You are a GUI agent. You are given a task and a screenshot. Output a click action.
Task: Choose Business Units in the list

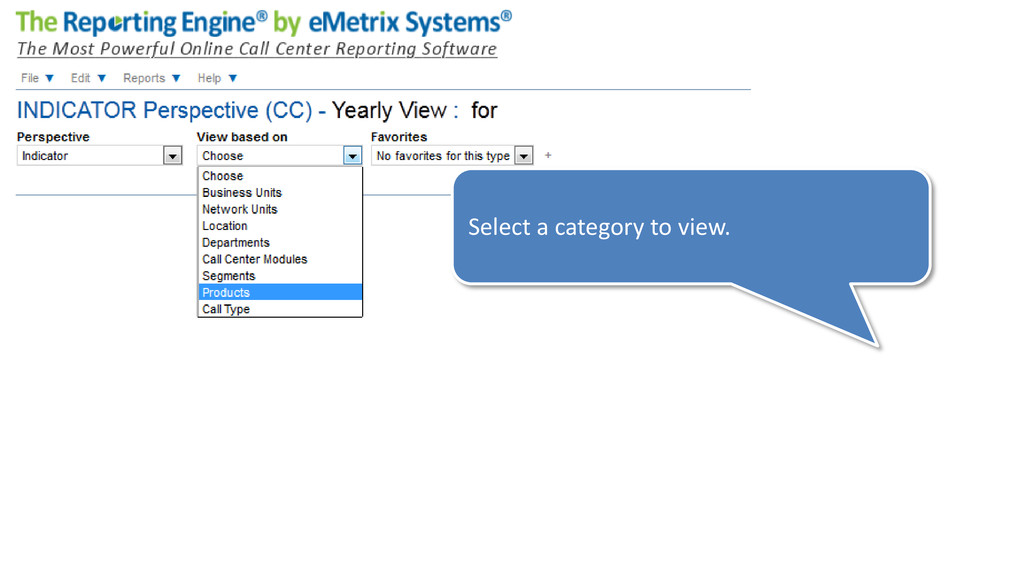(280, 193)
